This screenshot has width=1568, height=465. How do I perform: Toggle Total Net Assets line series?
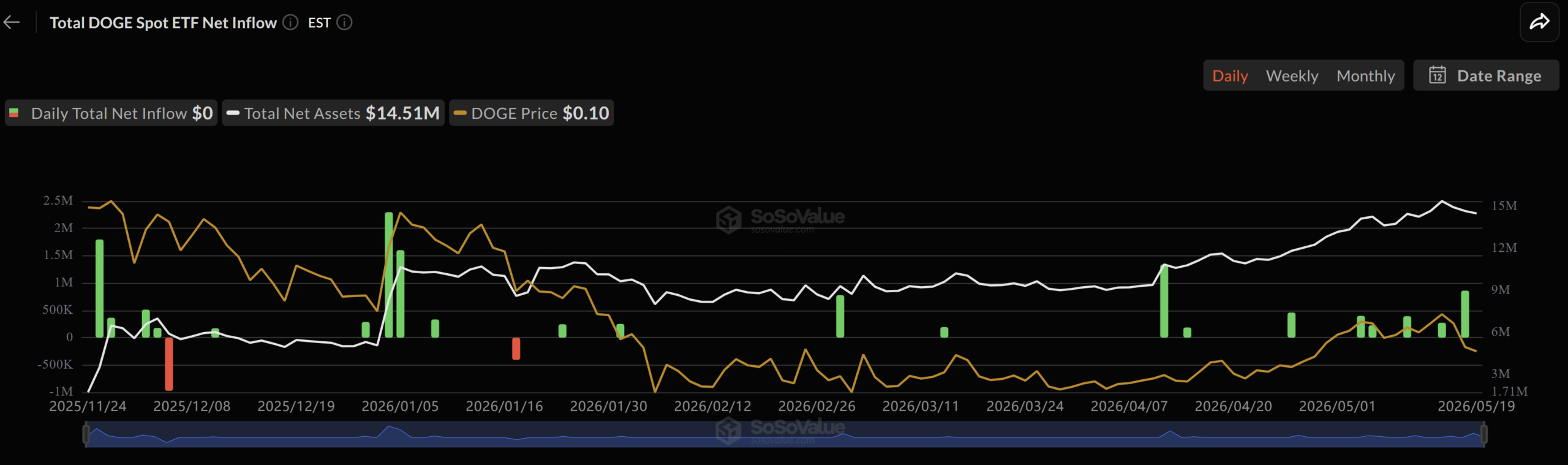click(333, 113)
